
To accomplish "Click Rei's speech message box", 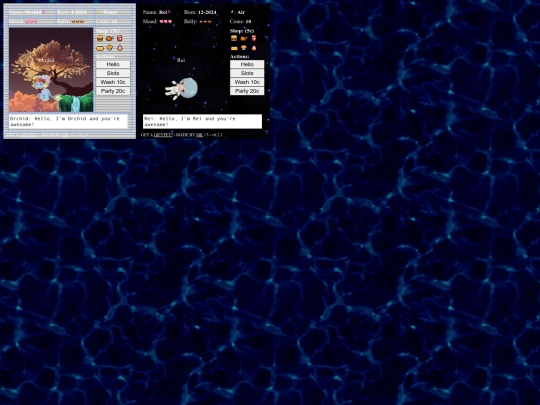I will click(202, 121).
